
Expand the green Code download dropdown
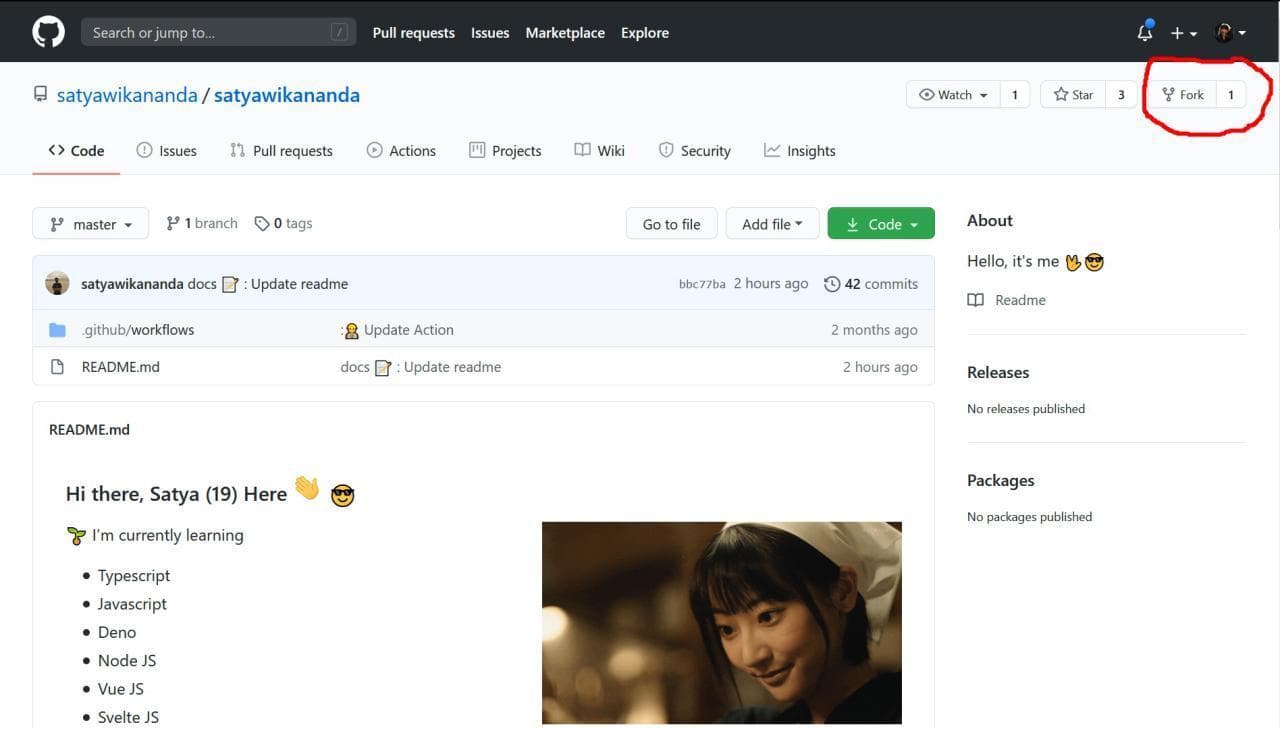[x=881, y=224]
